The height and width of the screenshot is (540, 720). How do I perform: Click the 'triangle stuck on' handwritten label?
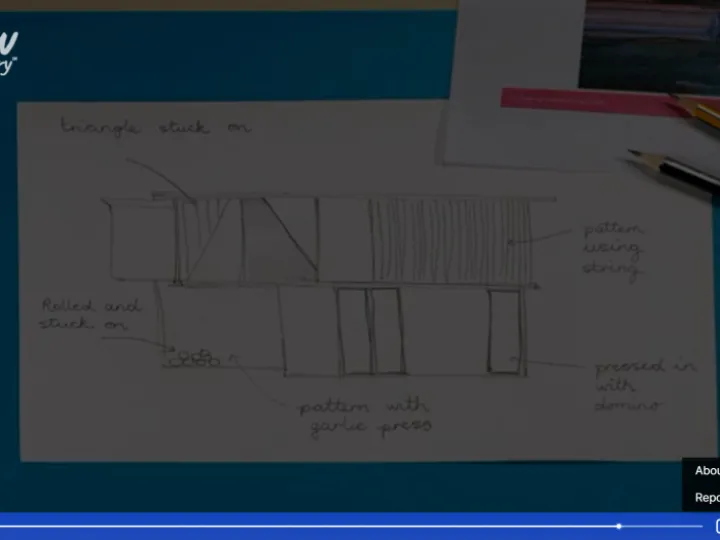coord(155,128)
